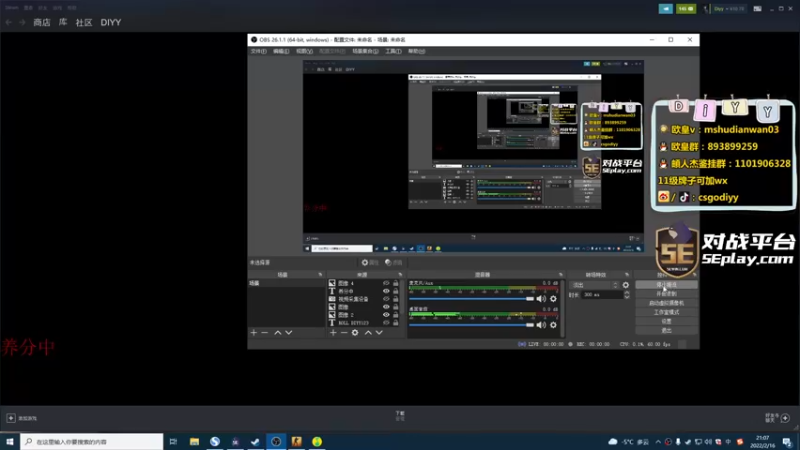Open Mic/Aux audio settings gear
800x450 pixels.
(x=554, y=299)
